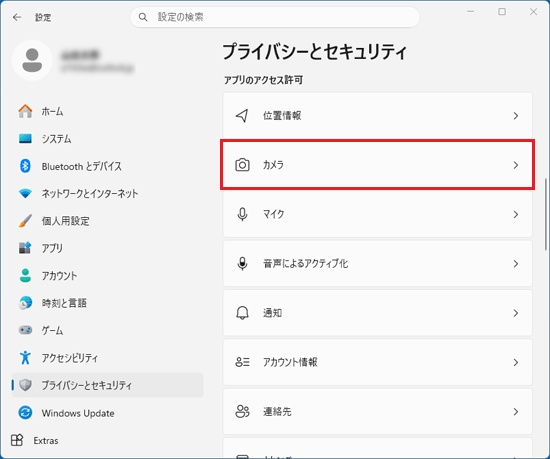The image size is (550, 459).
Task: Open the 通知 permission label
Action: tap(273, 313)
